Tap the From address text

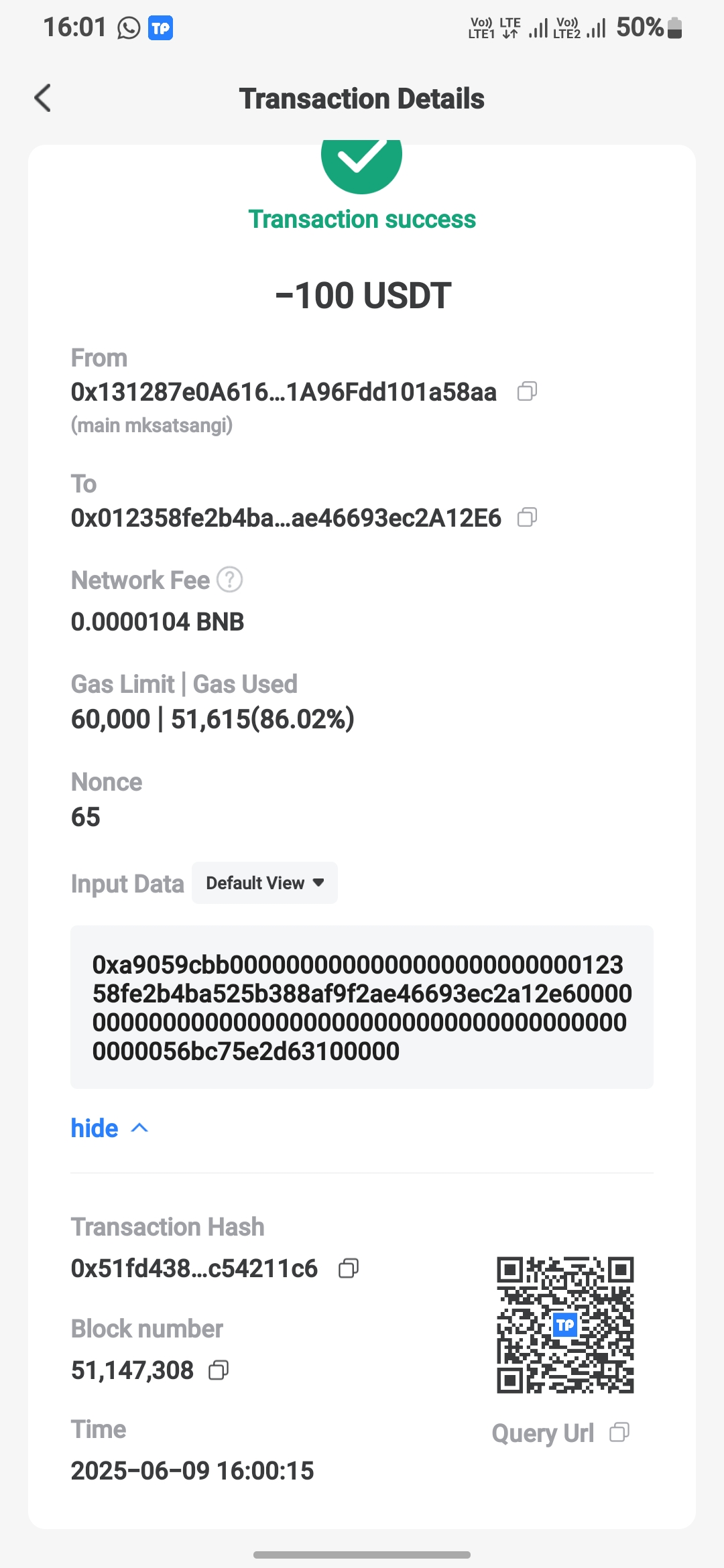[284, 392]
